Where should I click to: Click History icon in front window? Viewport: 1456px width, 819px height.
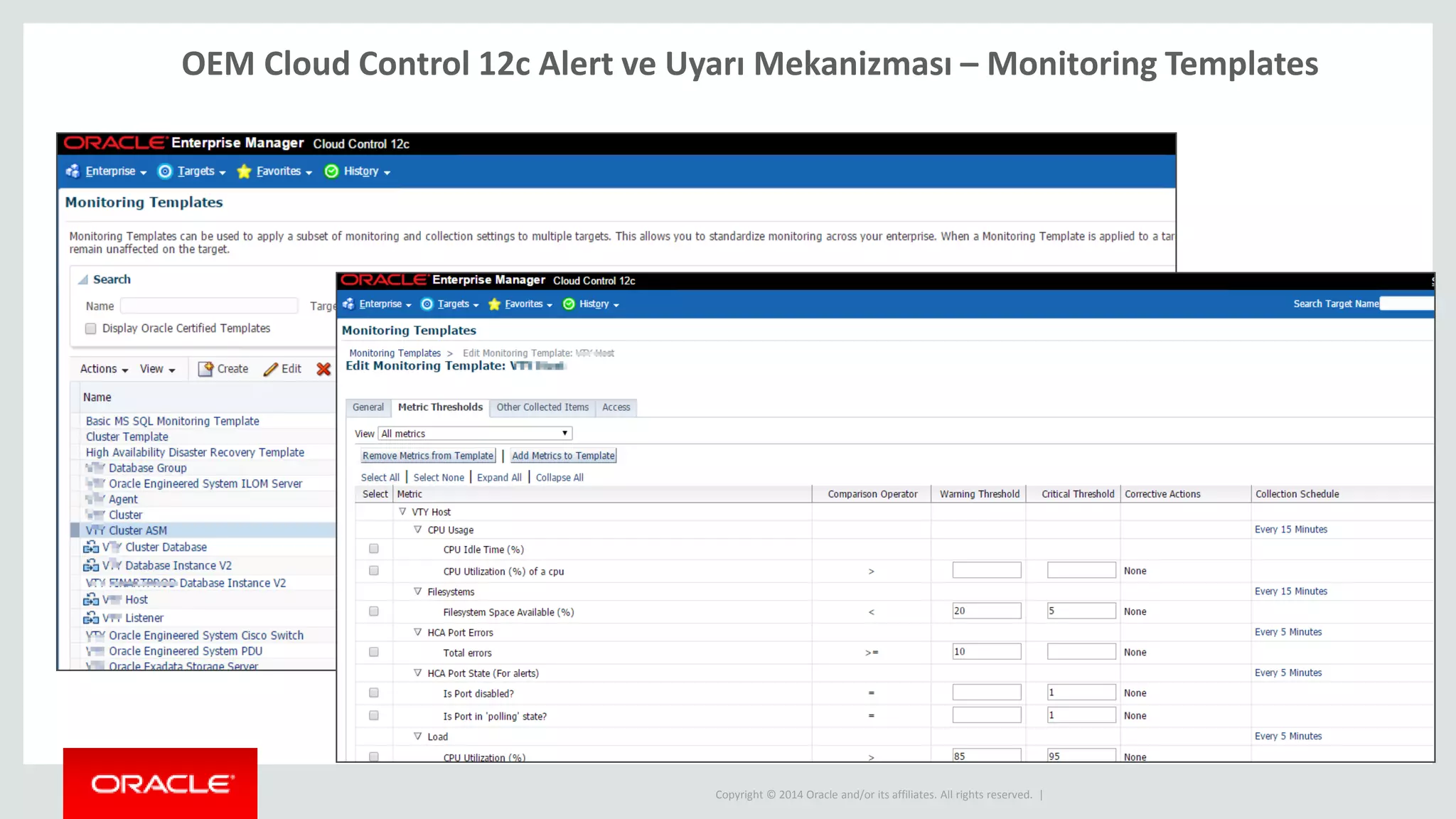pos(569,304)
